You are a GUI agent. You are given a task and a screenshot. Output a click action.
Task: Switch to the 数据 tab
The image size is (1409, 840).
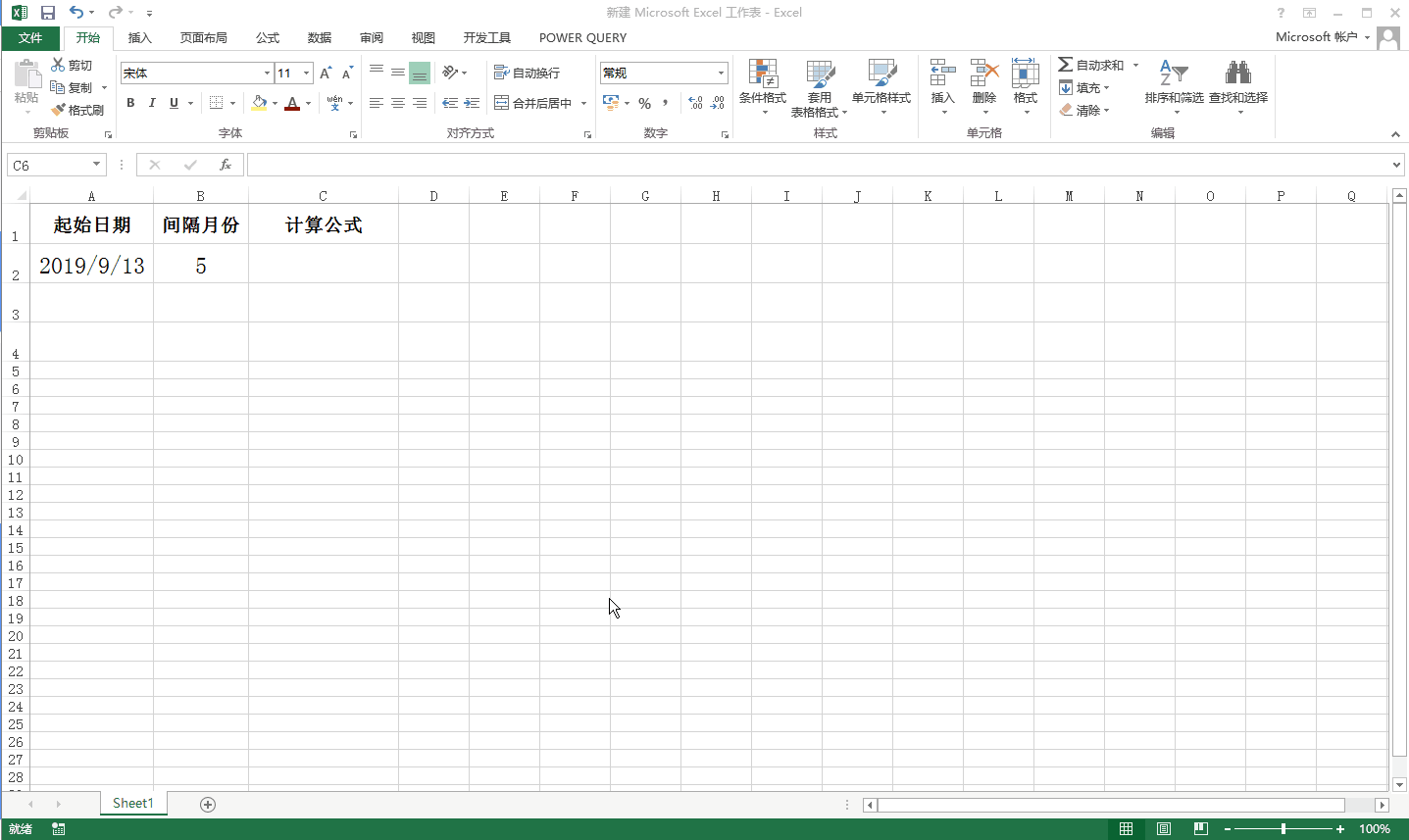pos(320,38)
